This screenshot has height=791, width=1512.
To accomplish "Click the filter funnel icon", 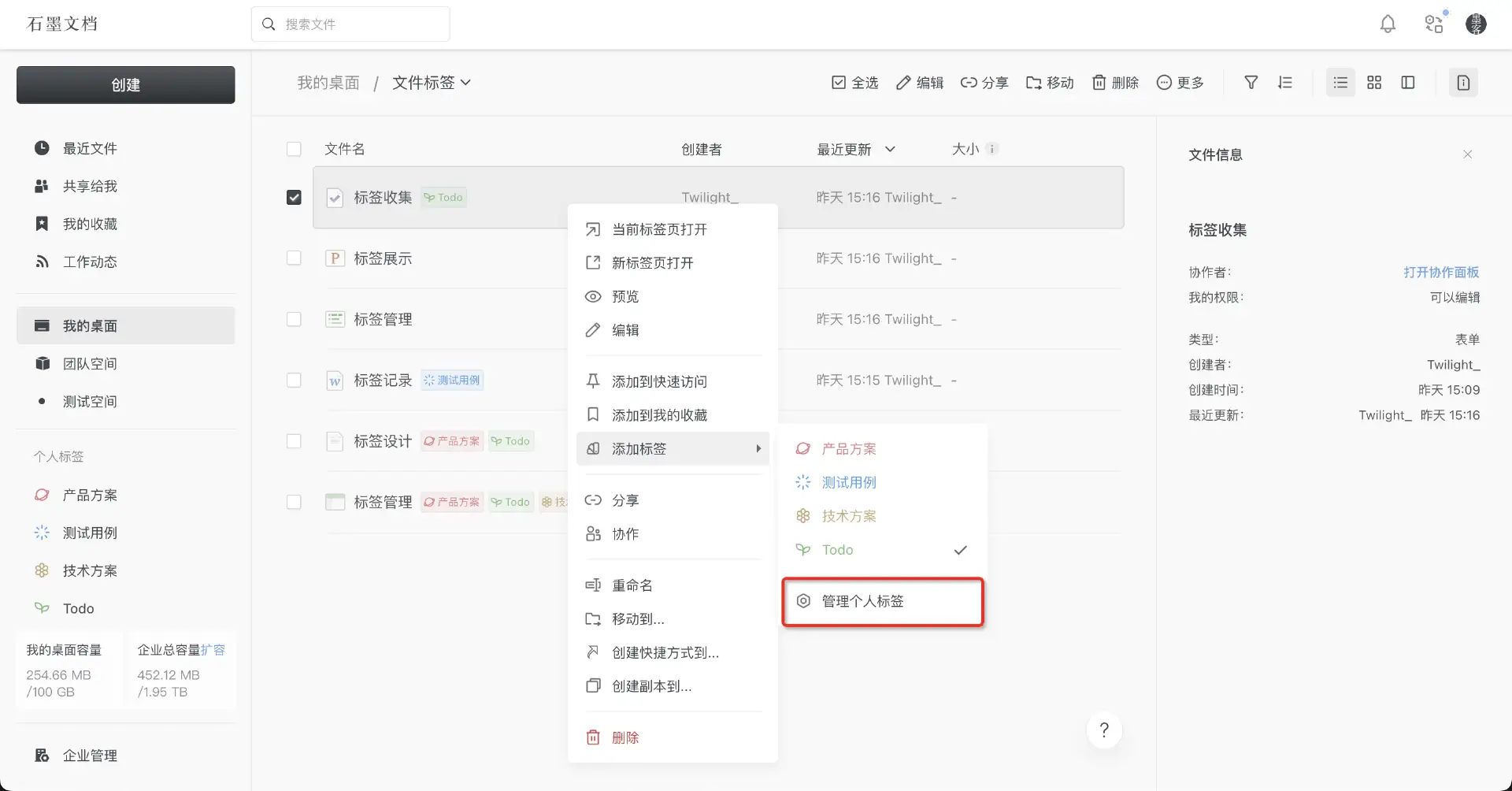I will click(x=1251, y=83).
